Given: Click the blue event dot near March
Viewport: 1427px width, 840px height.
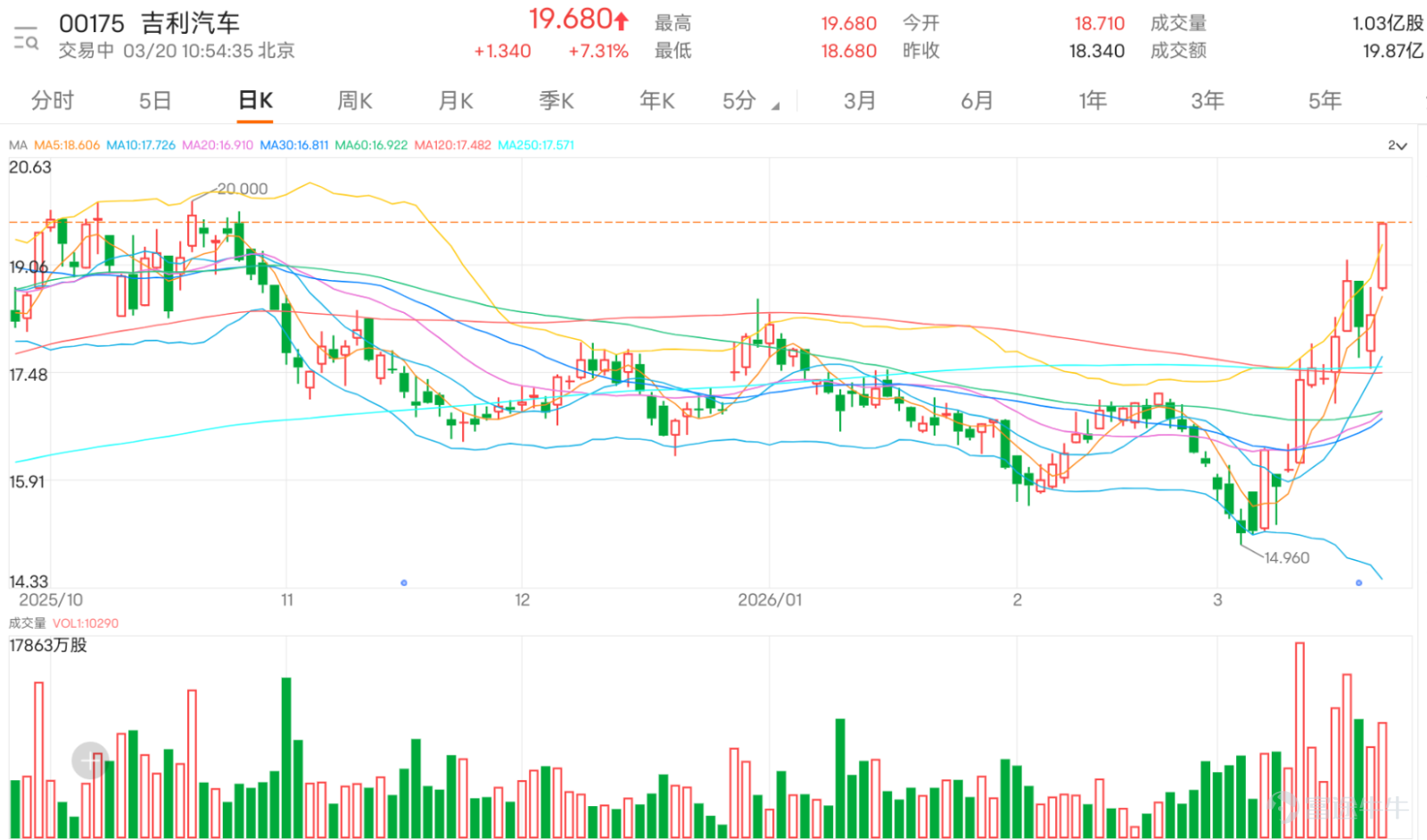Looking at the screenshot, I should [x=1358, y=582].
